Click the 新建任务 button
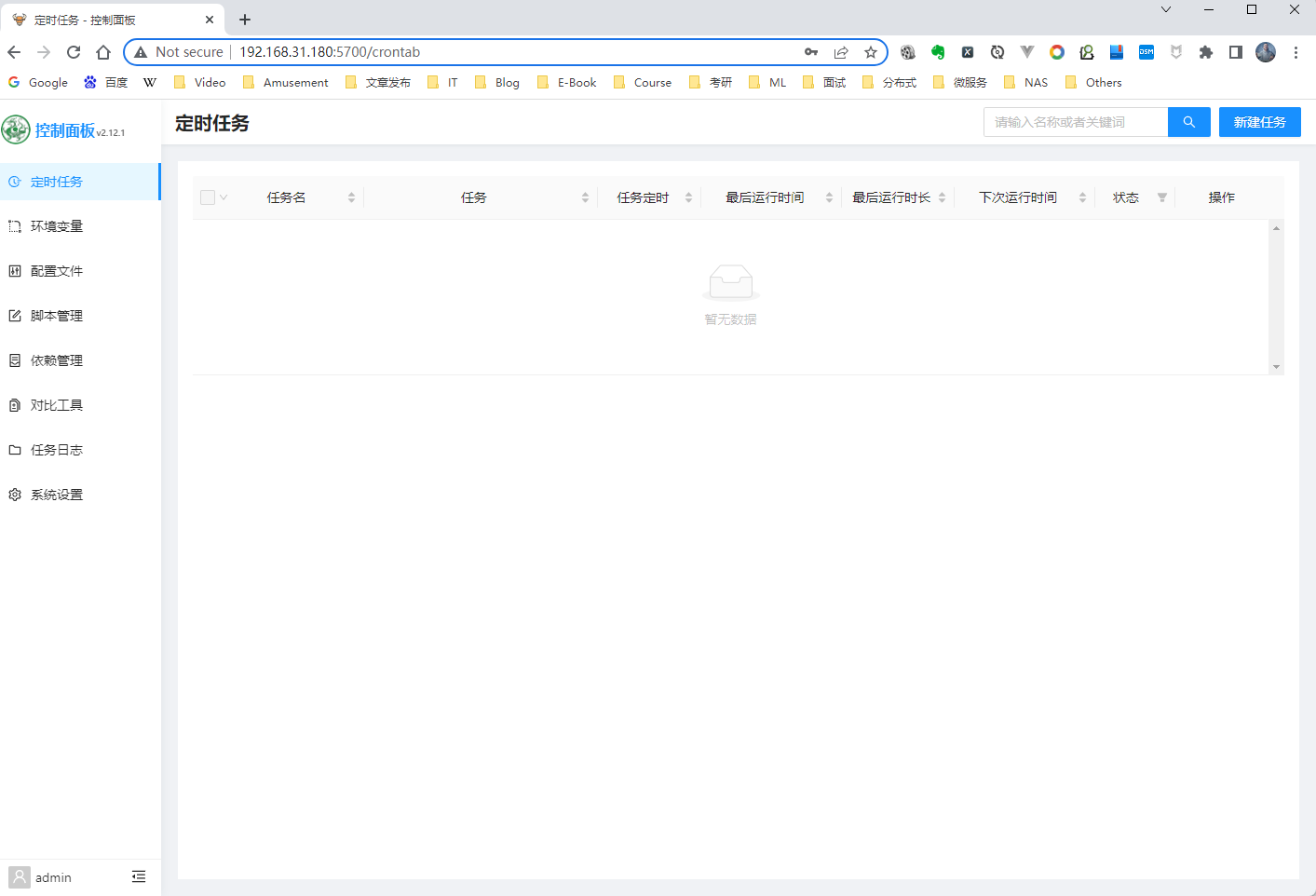 coord(1259,122)
